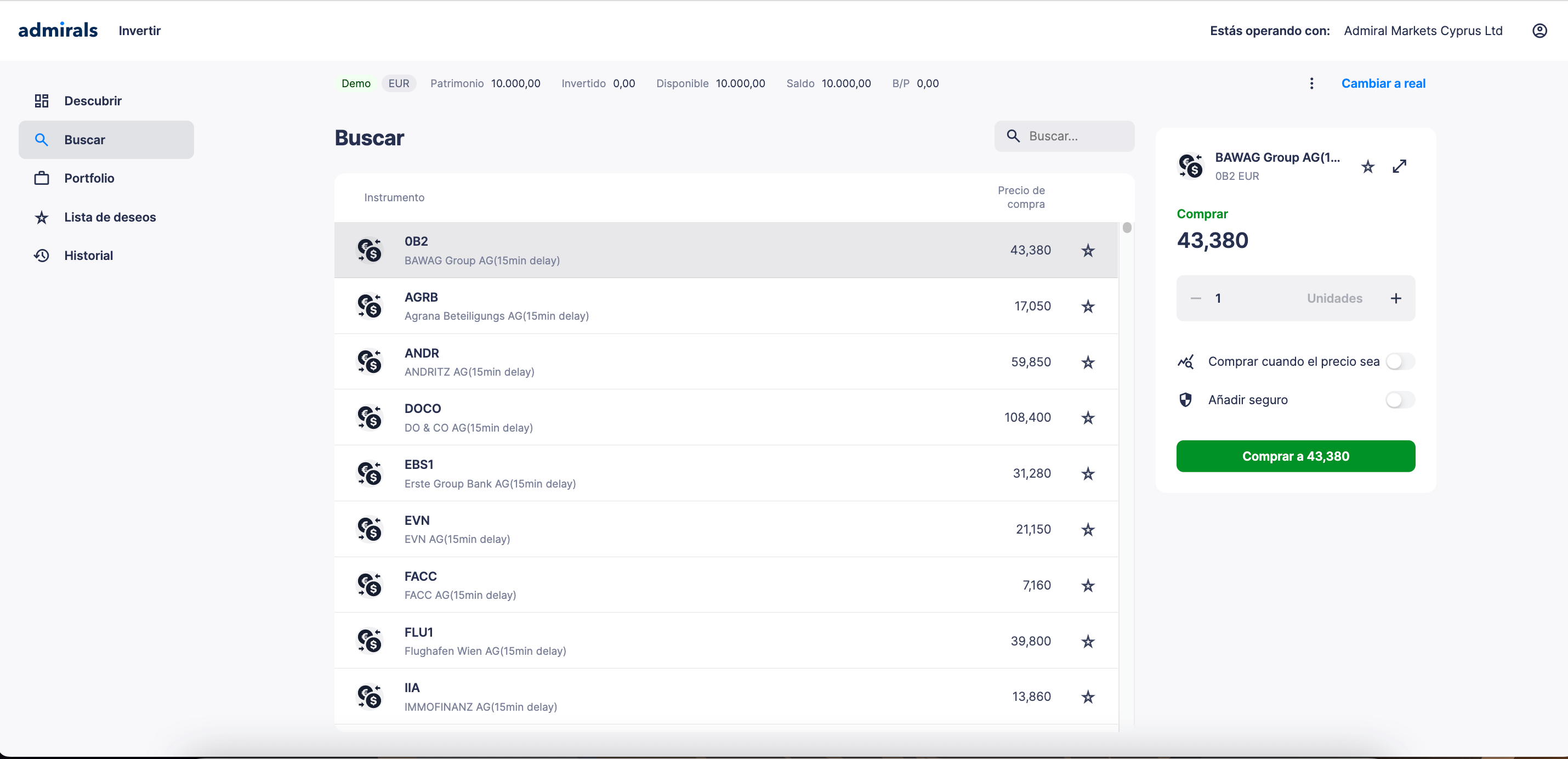The height and width of the screenshot is (759, 1568).
Task: Click the AGRB currency exchange icon
Action: [x=370, y=306]
